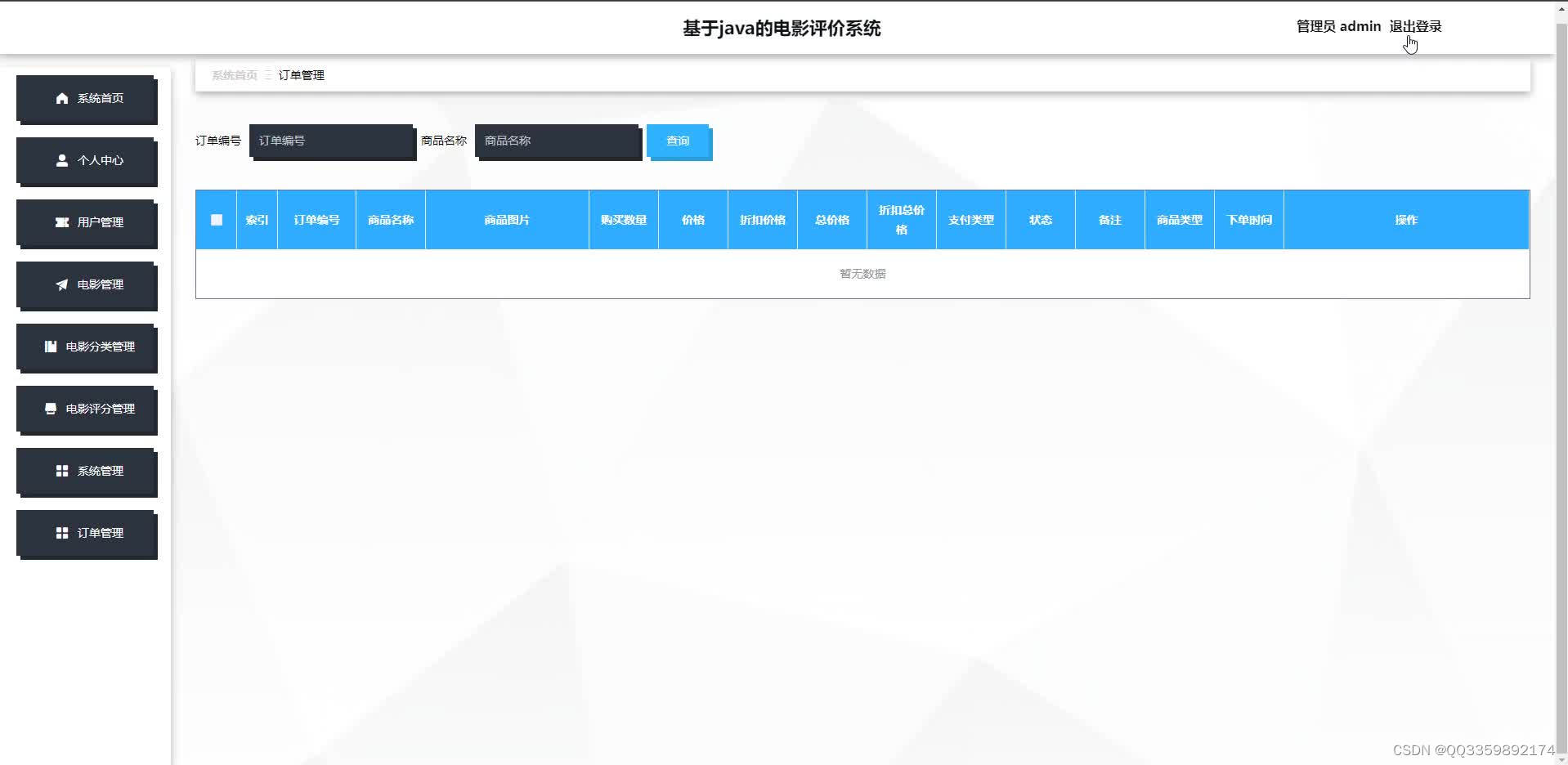Click the 下单时间 column header
Image resolution: width=1568 pixels, height=765 pixels.
(1249, 220)
